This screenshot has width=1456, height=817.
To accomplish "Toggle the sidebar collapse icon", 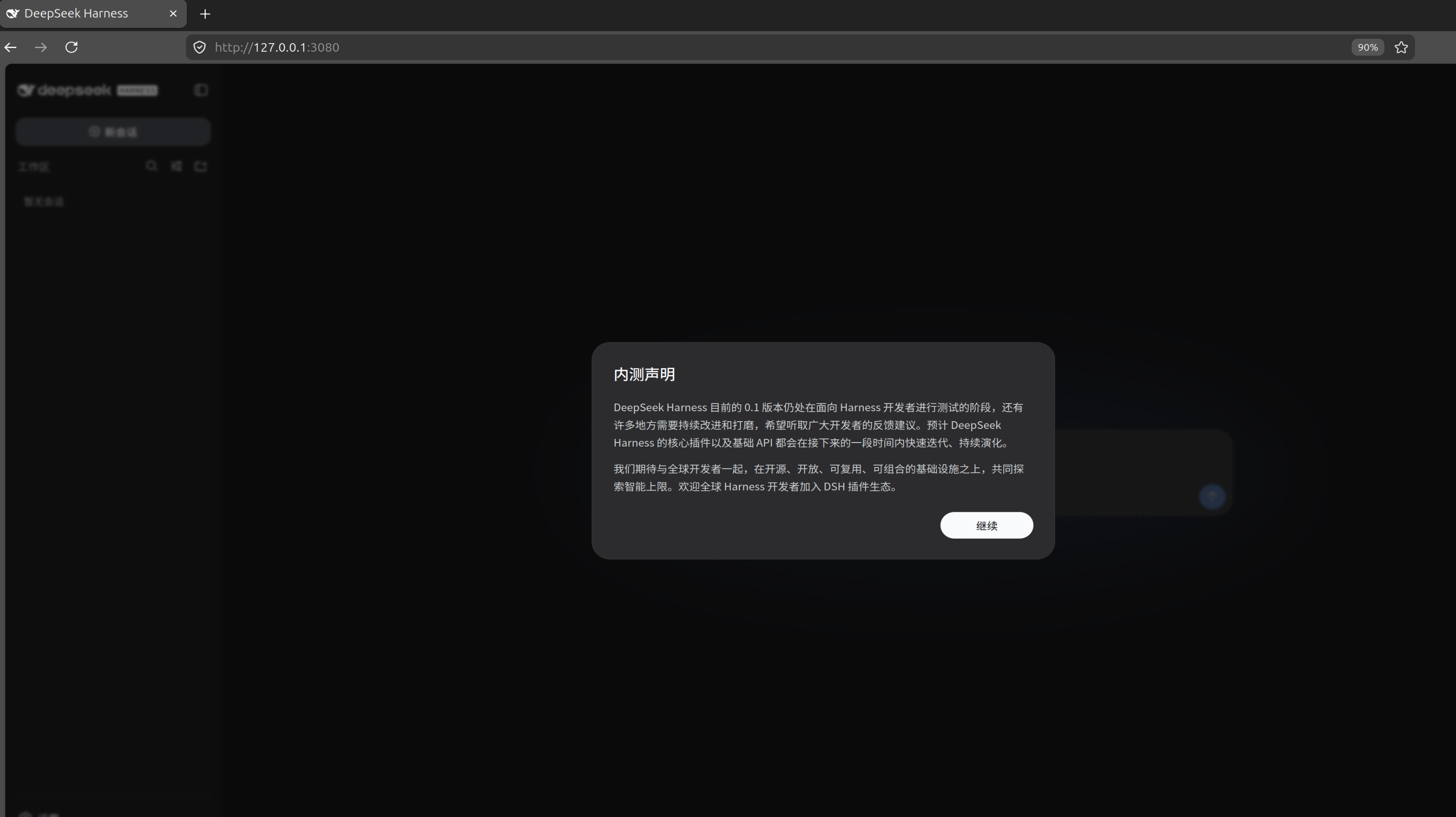I will coord(200,90).
